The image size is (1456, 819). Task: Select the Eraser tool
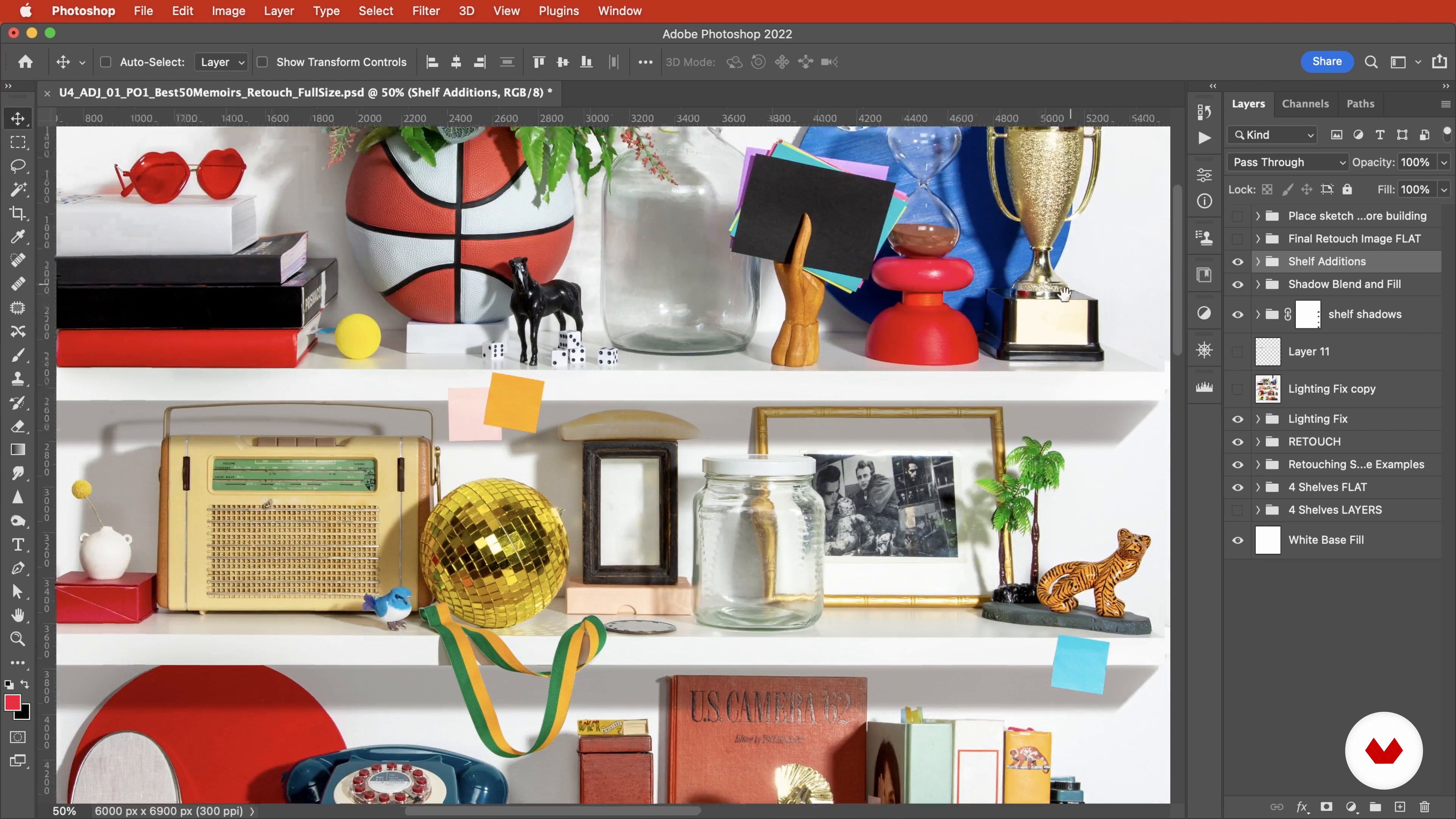[18, 426]
